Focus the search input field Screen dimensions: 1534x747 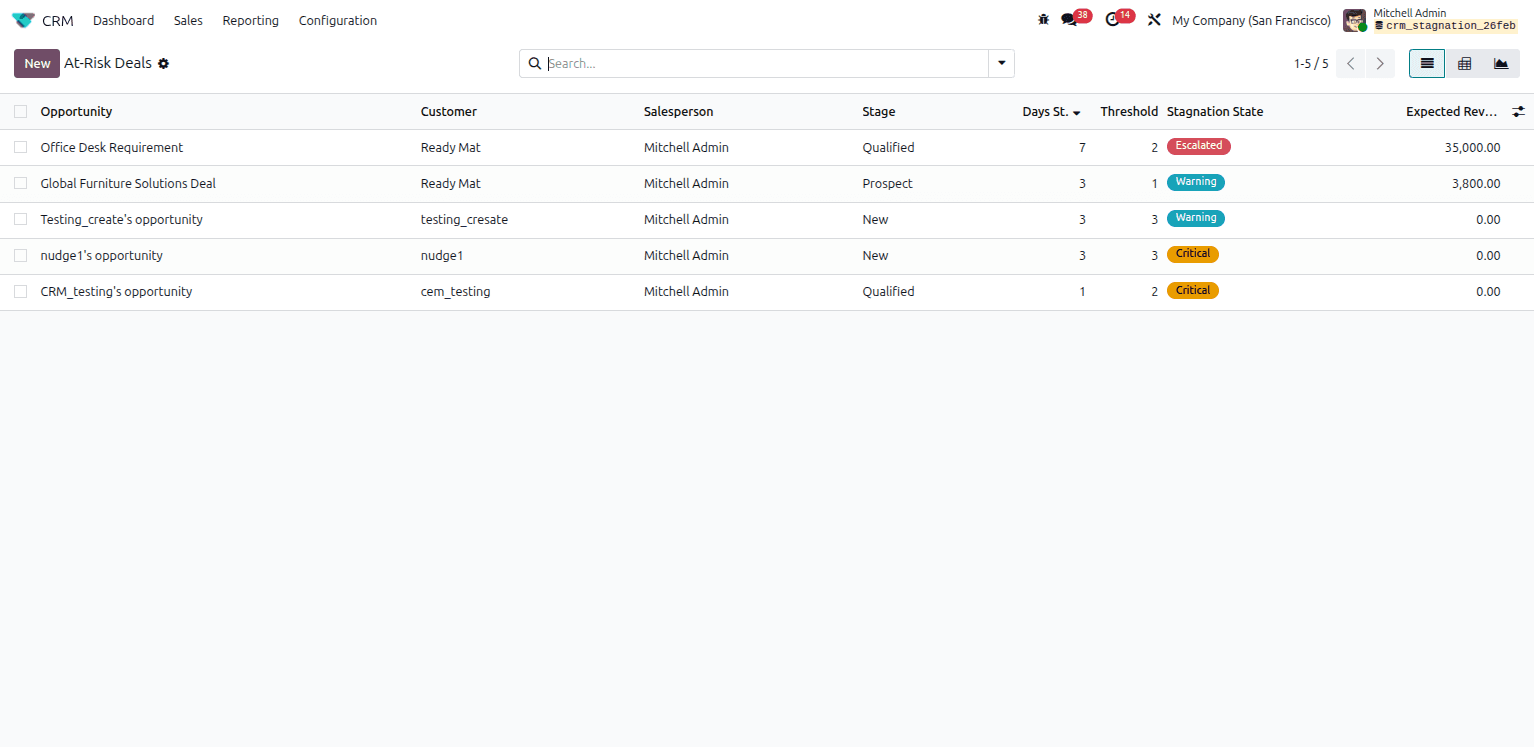click(x=765, y=63)
